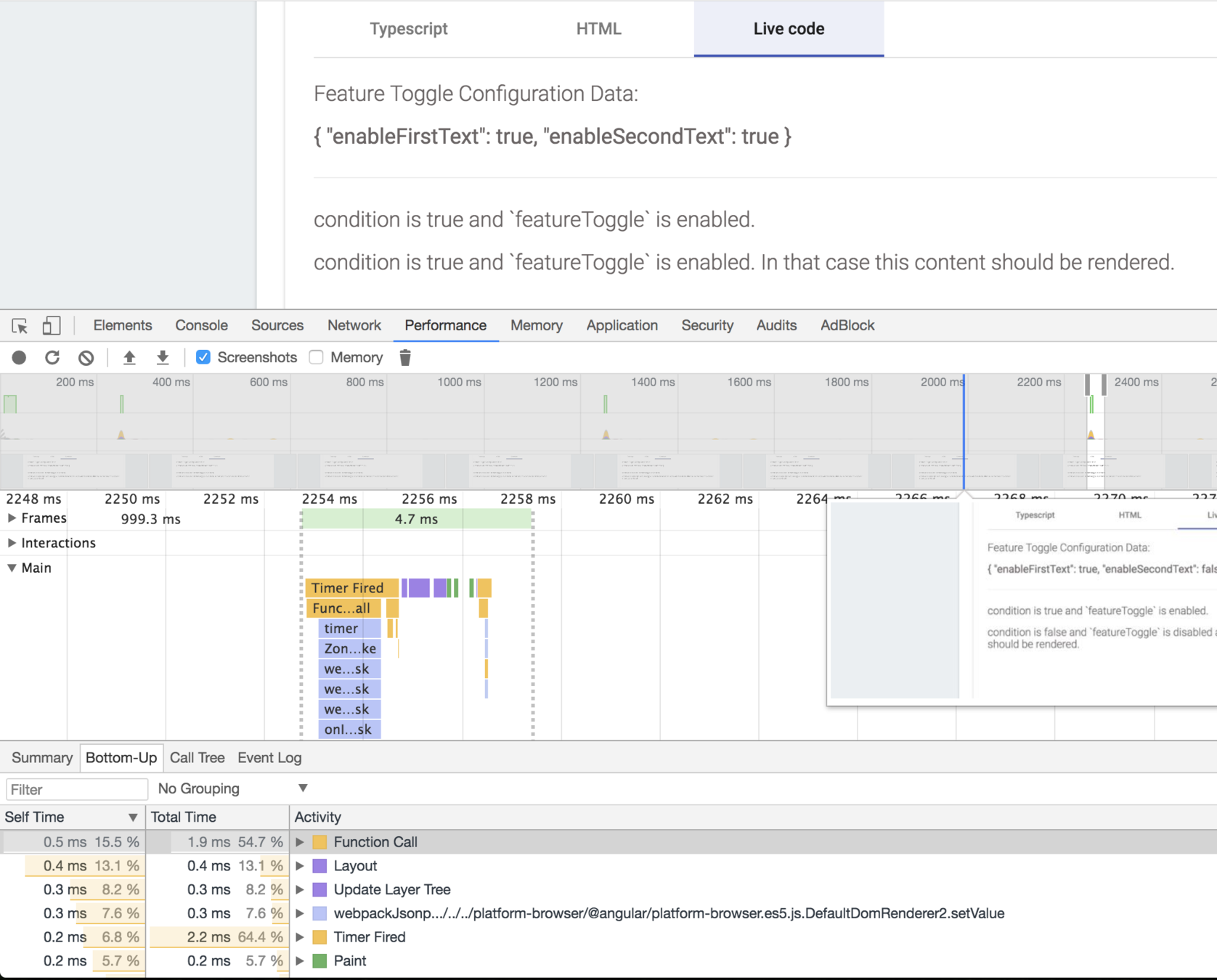
Task: Expand the Interactions track
Action: pyautogui.click(x=12, y=543)
